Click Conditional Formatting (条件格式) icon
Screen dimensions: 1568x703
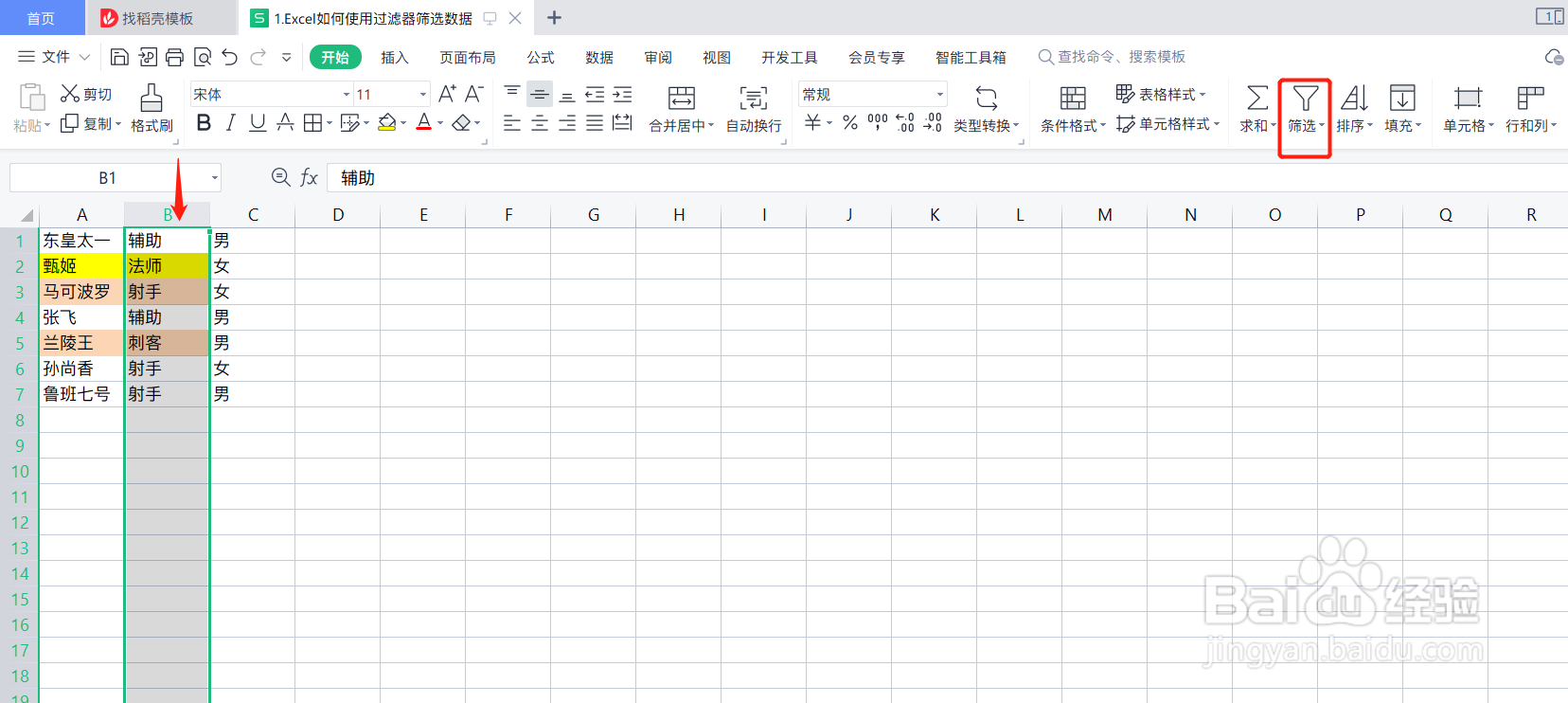point(1073,98)
